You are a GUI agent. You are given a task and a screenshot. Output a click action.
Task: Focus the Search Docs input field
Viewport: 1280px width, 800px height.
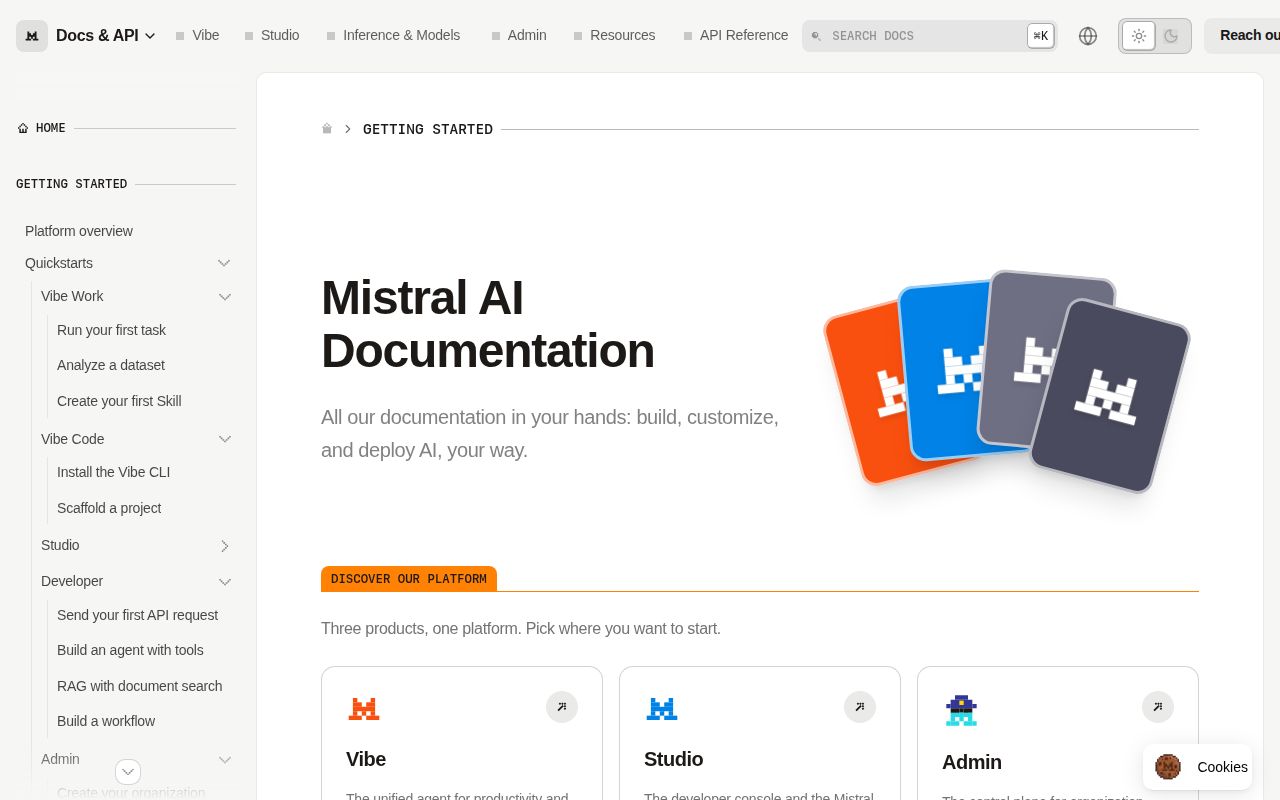(x=929, y=36)
